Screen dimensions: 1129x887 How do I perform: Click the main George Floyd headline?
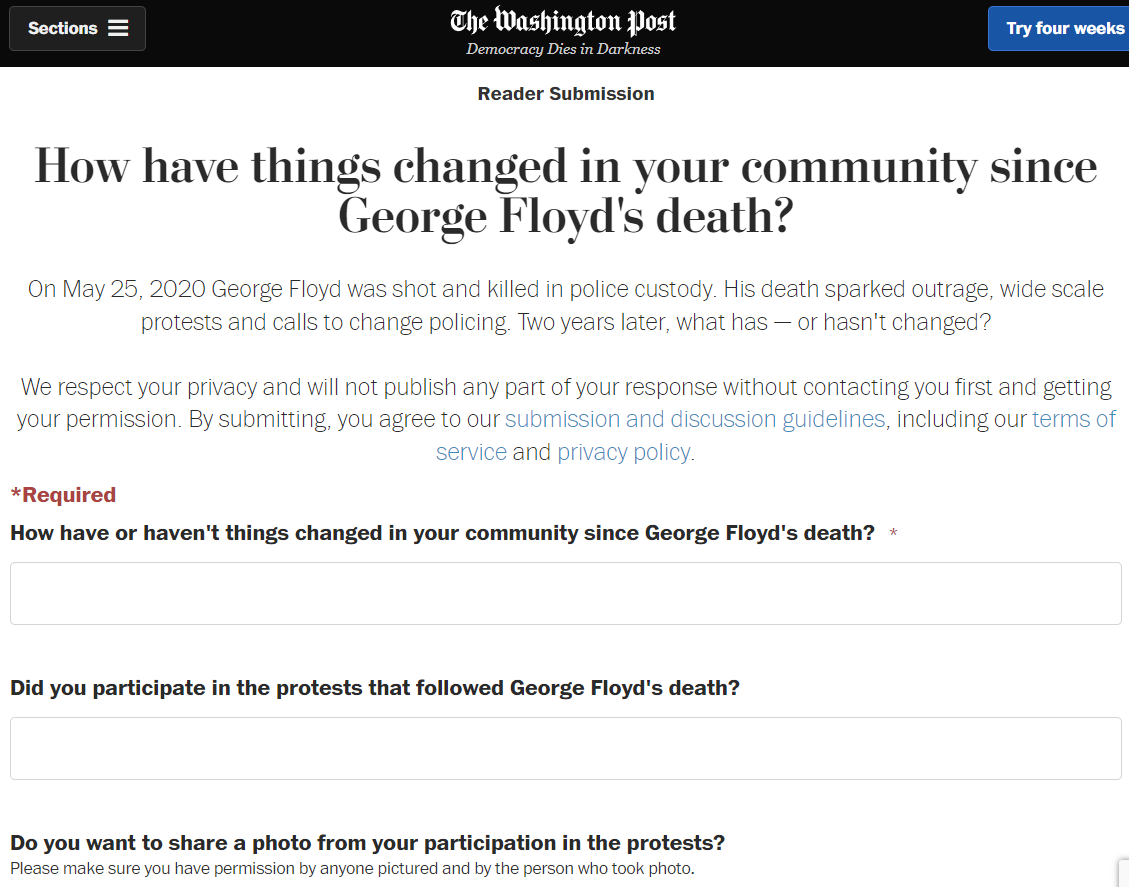pos(566,190)
